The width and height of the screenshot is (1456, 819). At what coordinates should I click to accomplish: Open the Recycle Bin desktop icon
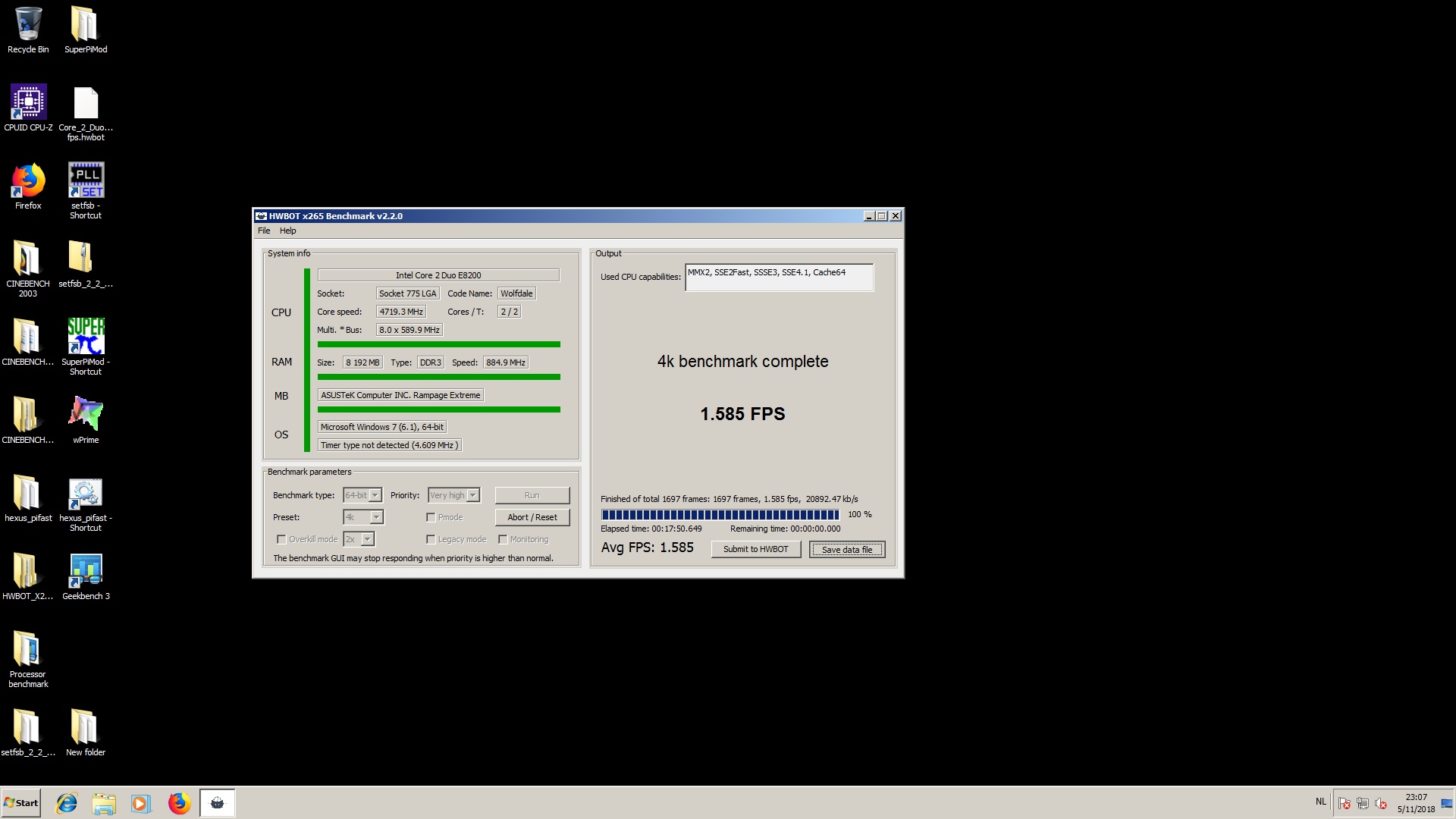[x=28, y=30]
